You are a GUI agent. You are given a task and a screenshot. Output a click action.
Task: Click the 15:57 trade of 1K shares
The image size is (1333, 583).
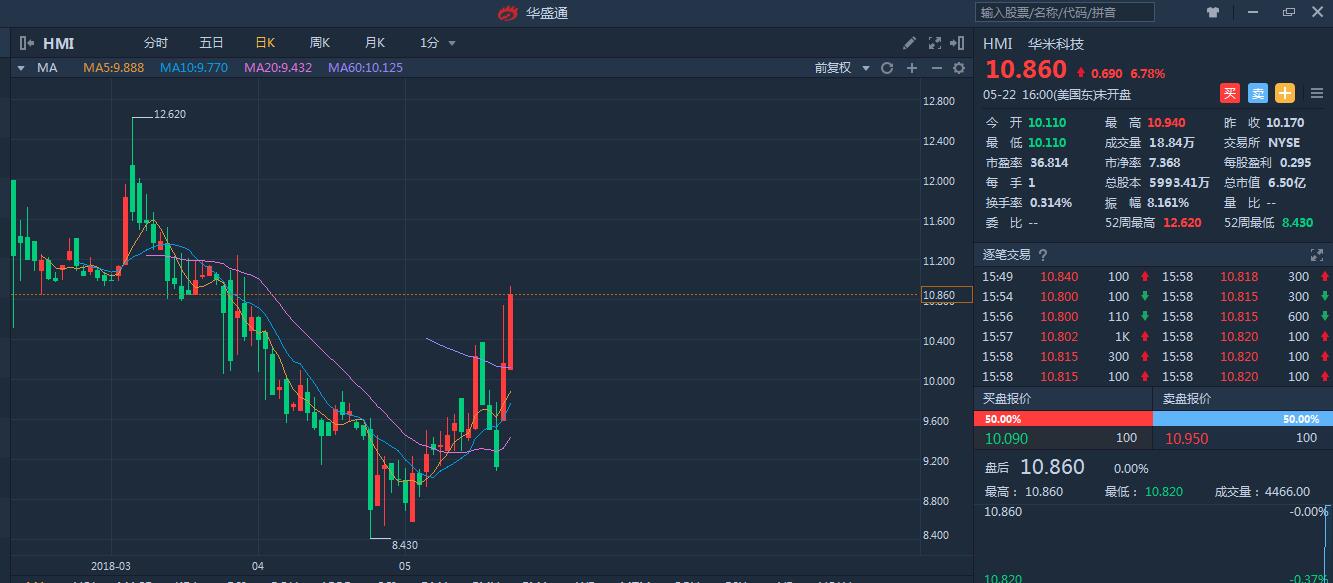[x=1065, y=337]
